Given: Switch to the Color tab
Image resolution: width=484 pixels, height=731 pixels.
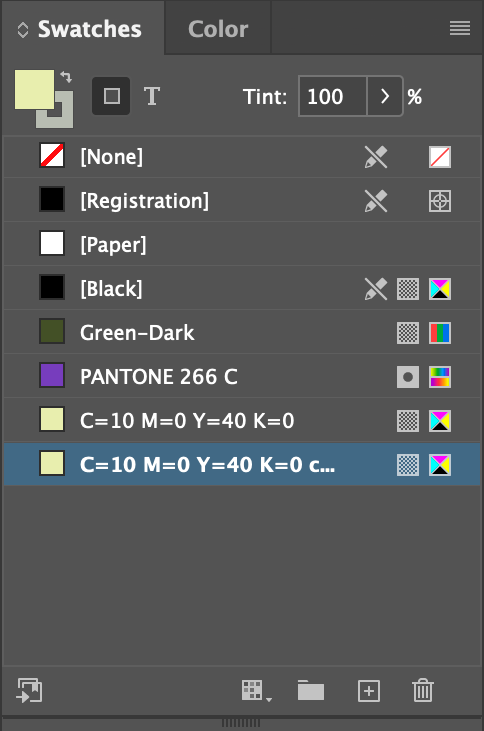Looking at the screenshot, I should coord(218,29).
